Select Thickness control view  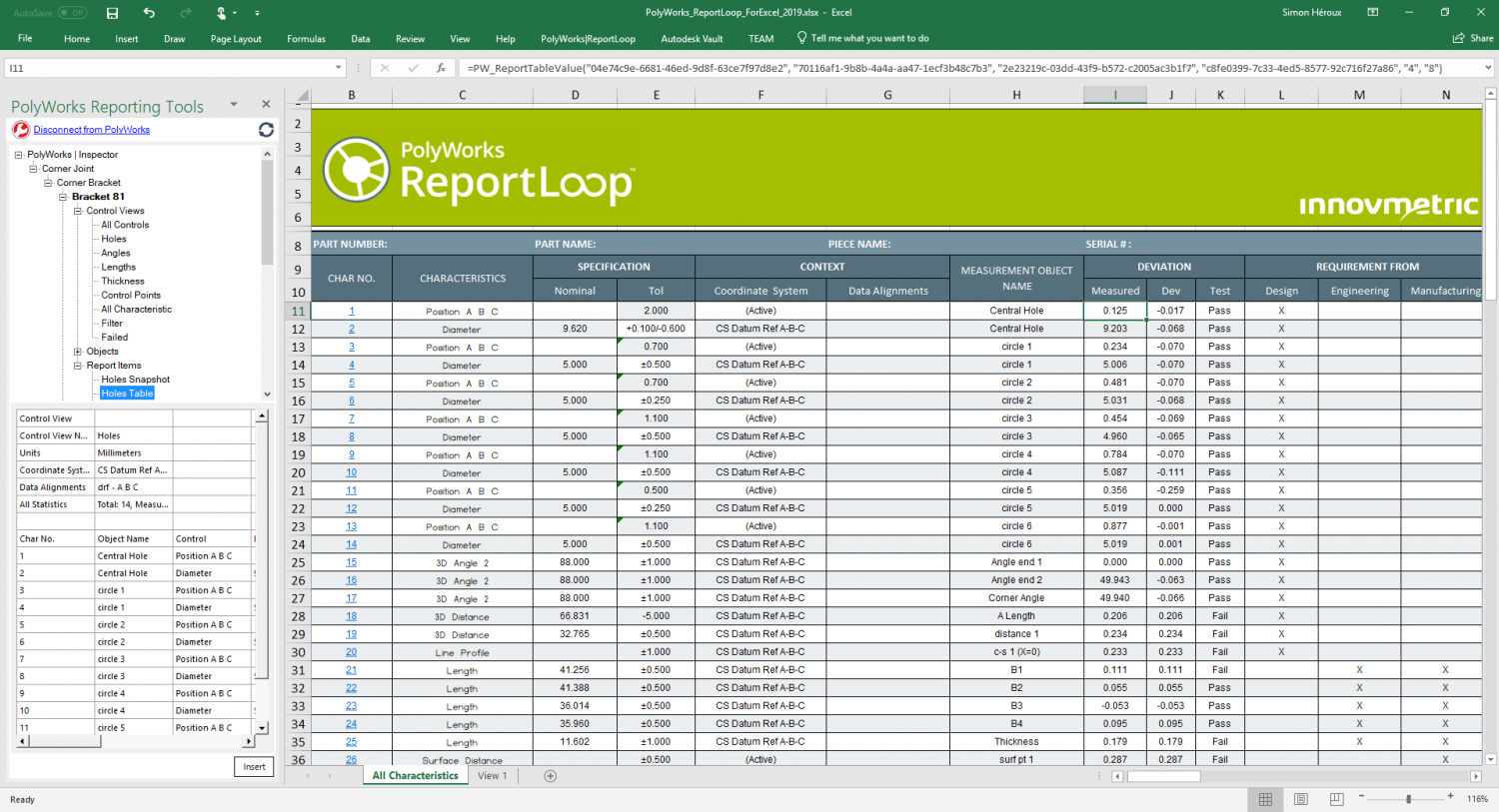(x=123, y=281)
